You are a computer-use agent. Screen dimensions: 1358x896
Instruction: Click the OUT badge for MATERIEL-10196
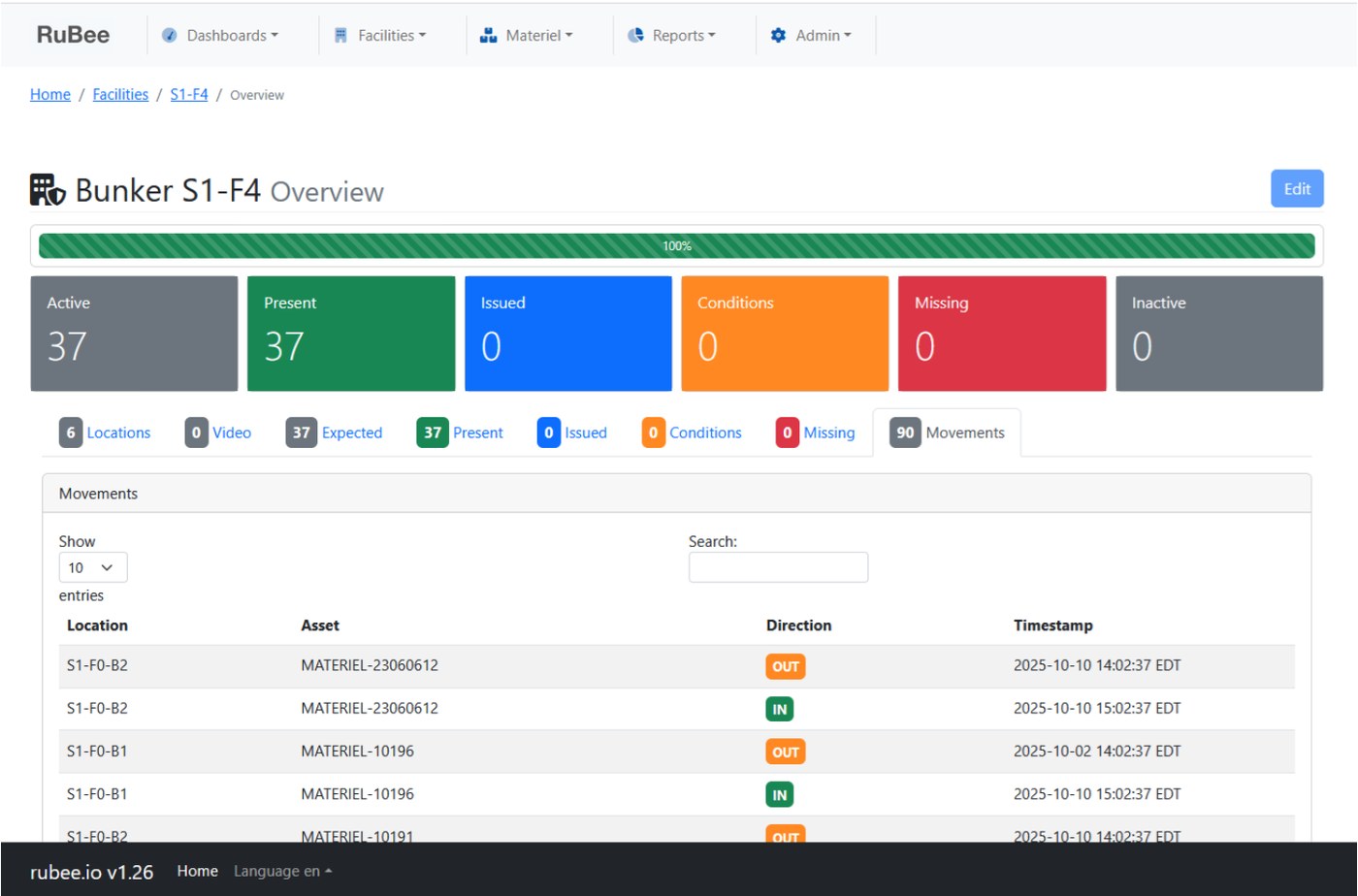click(x=786, y=752)
